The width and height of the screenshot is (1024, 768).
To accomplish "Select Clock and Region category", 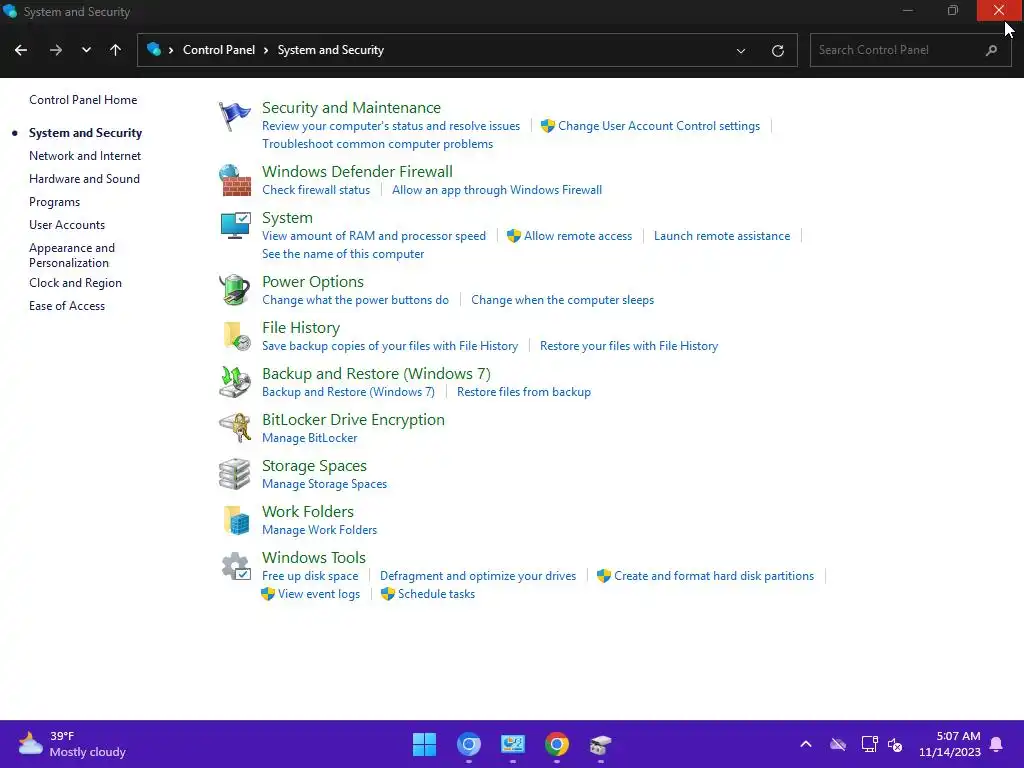I will (75, 283).
